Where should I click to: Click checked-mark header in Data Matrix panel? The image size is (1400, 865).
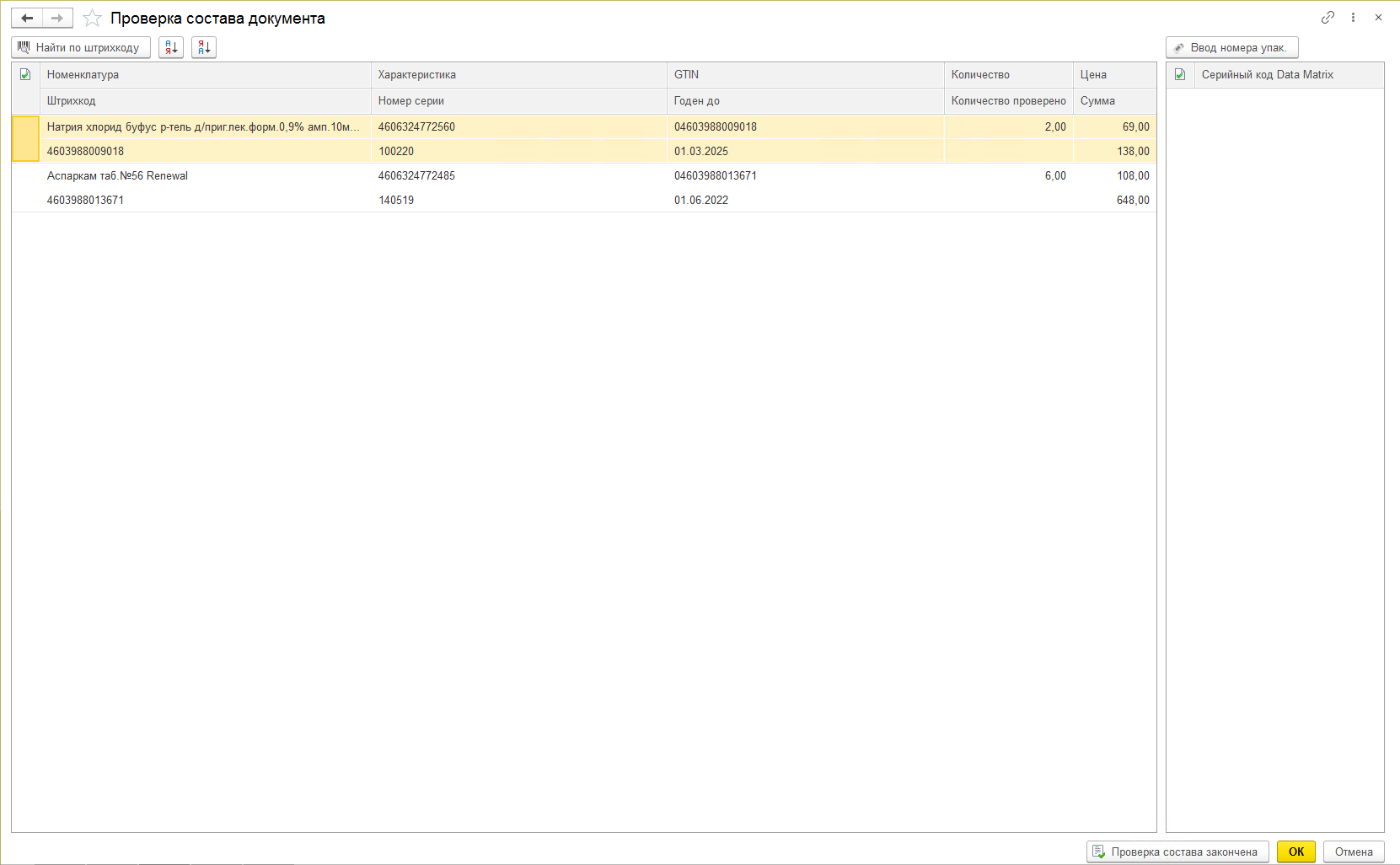pos(1180,75)
